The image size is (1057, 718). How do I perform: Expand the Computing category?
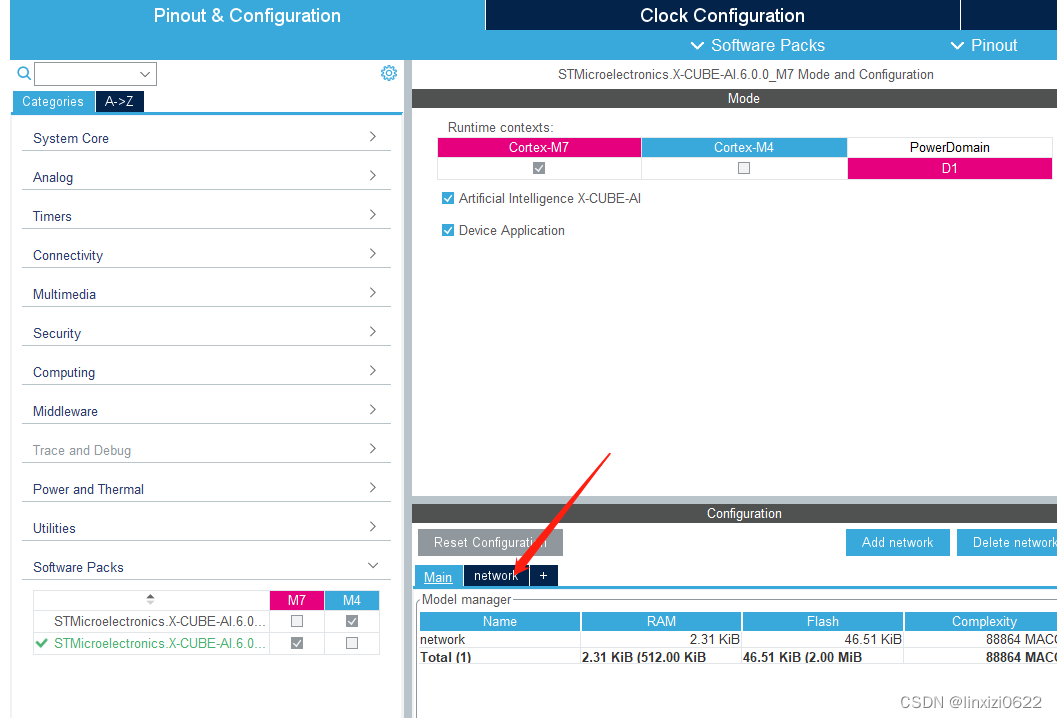206,372
